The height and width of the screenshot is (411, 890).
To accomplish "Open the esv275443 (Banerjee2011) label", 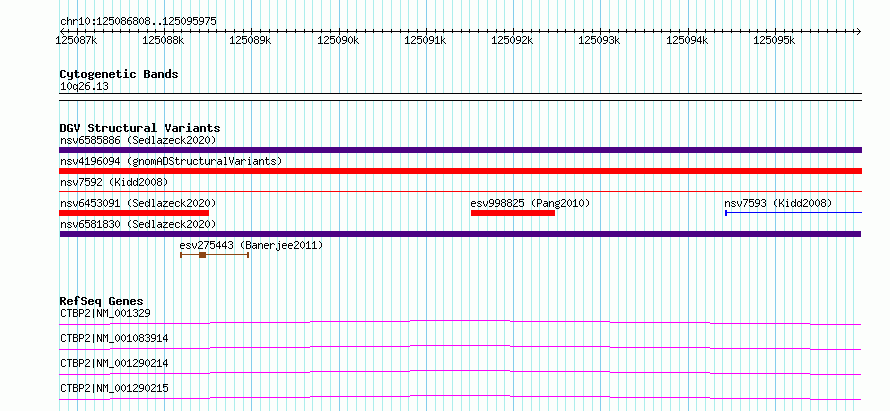I will (x=251, y=245).
